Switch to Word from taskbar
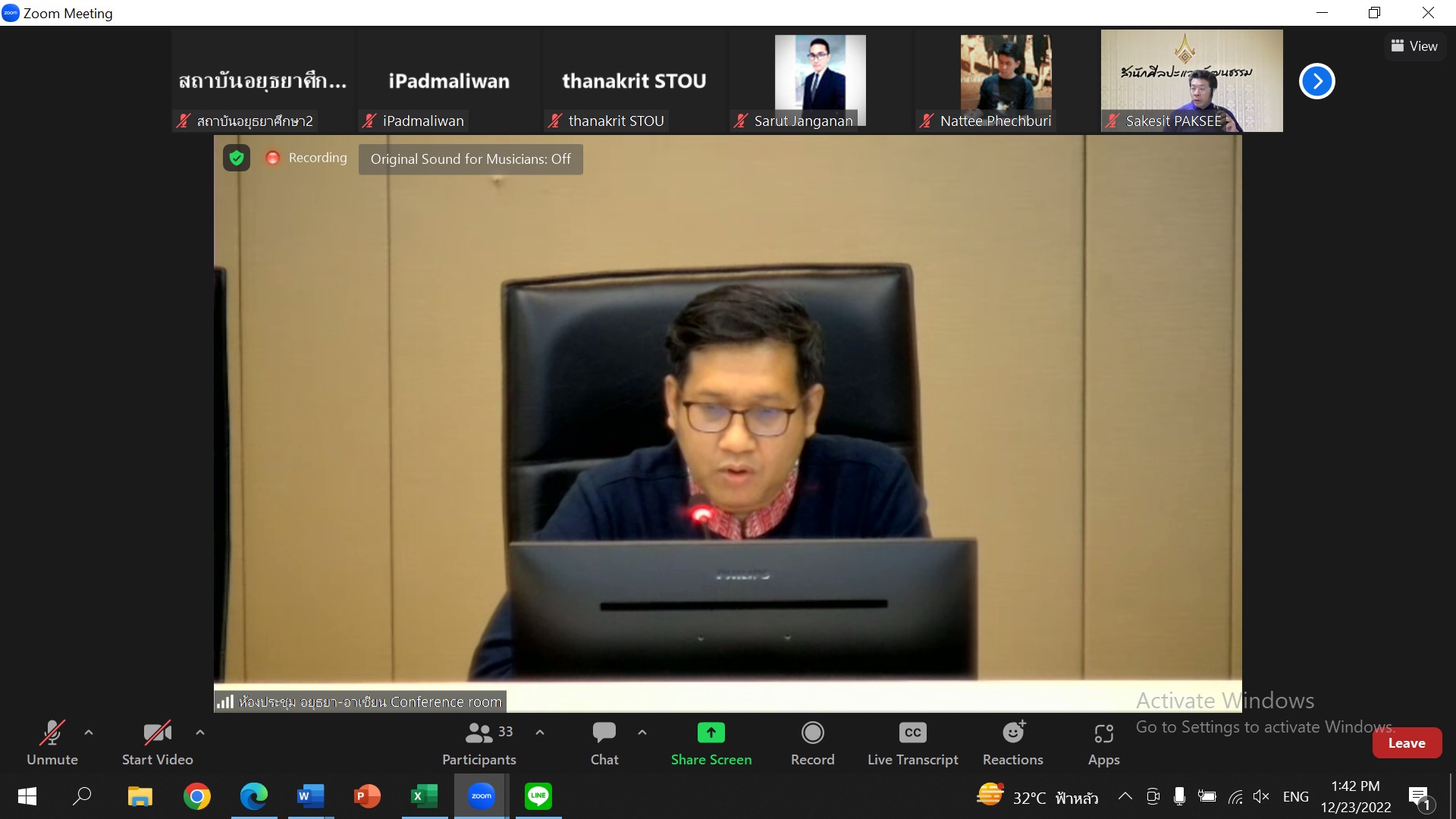 point(311,796)
